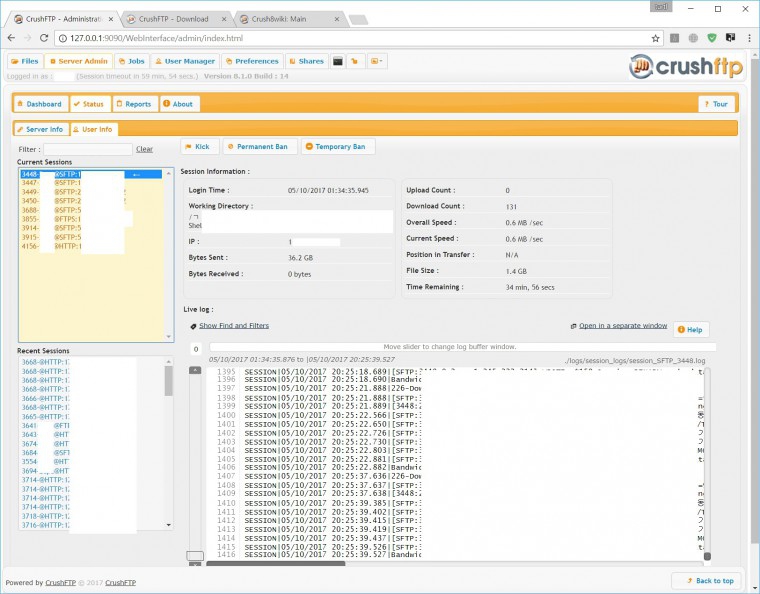This screenshot has height=594, width=760.
Task: Click the tag icon beside Show Find and Filters
Action: click(x=193, y=327)
